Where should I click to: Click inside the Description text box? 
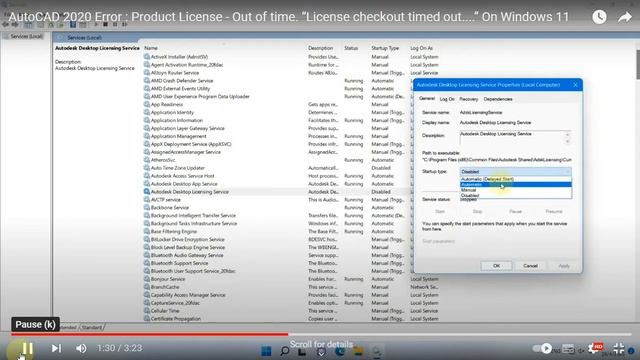point(512,138)
